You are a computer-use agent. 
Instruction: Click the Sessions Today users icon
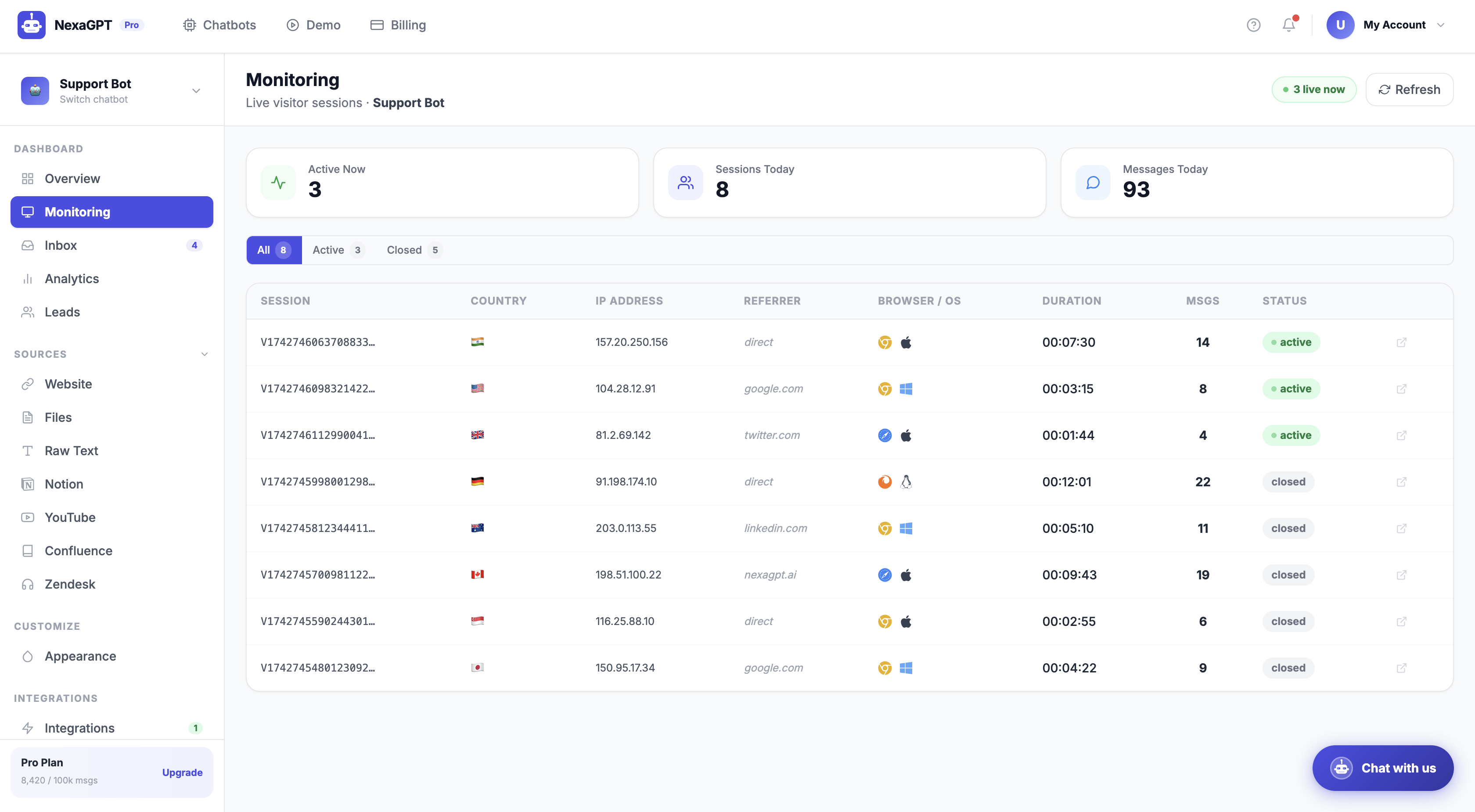[685, 183]
